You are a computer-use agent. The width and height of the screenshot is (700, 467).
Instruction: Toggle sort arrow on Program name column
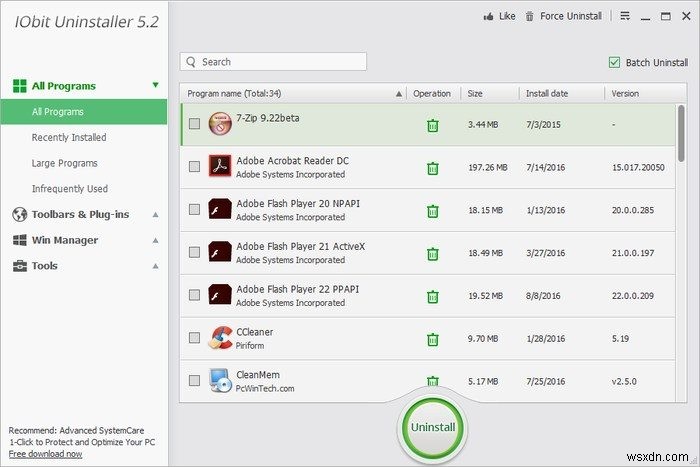click(x=399, y=94)
